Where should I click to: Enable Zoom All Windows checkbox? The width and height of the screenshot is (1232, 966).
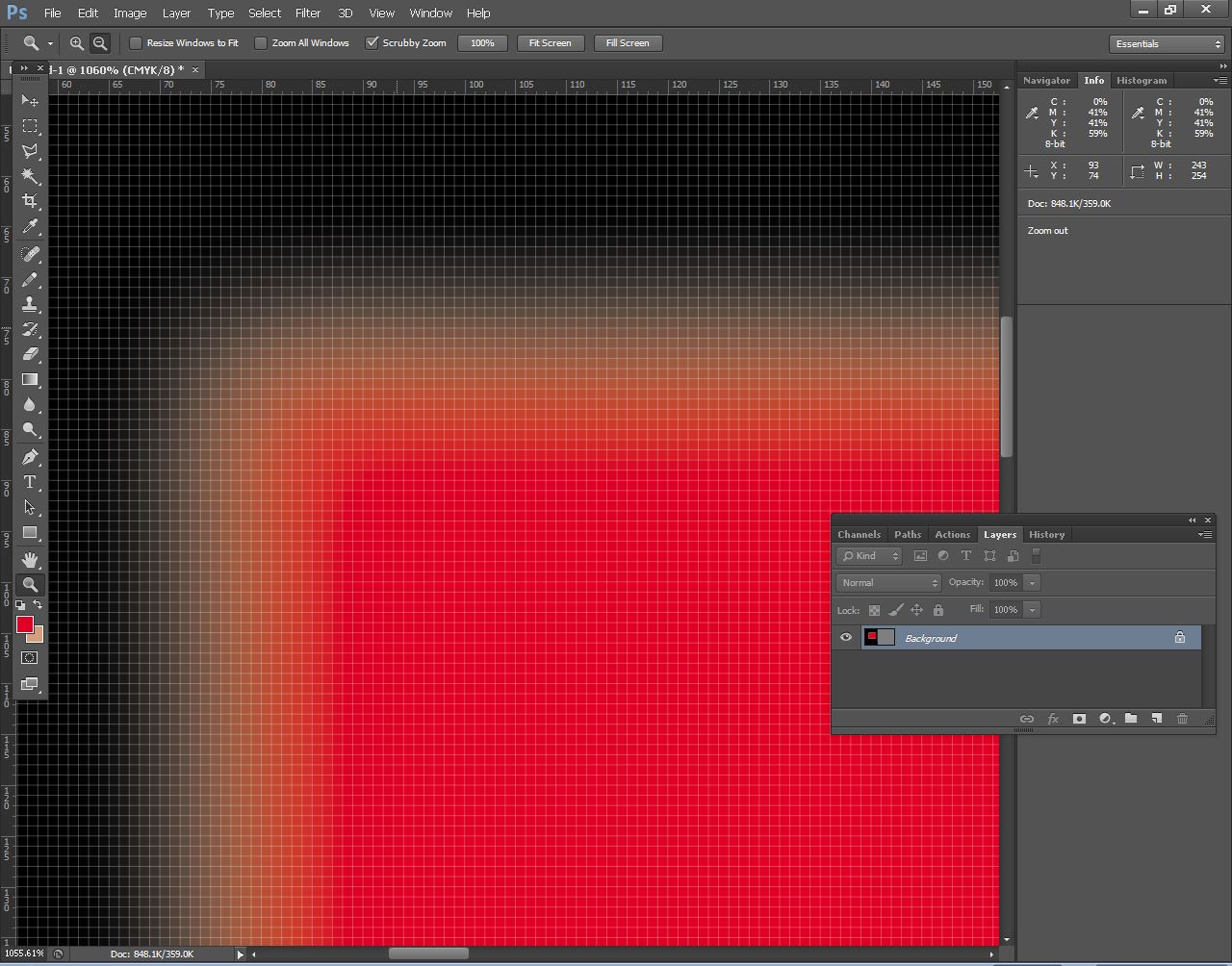point(261,43)
